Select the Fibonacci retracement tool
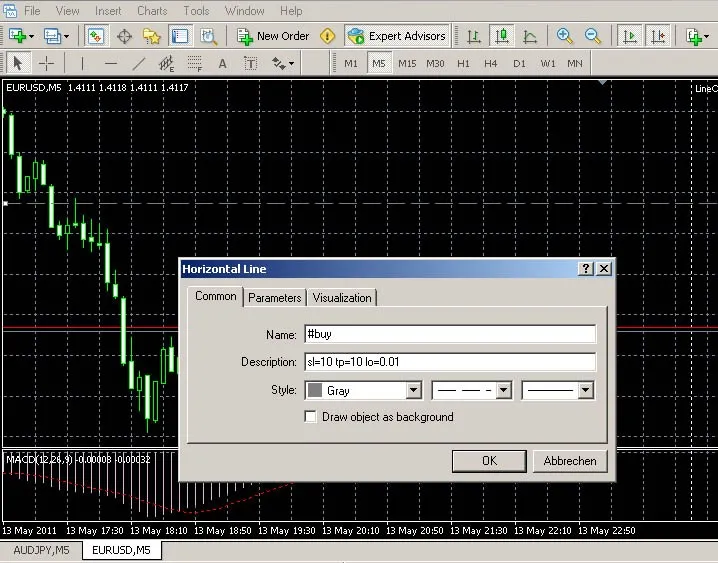 pyautogui.click(x=194, y=64)
